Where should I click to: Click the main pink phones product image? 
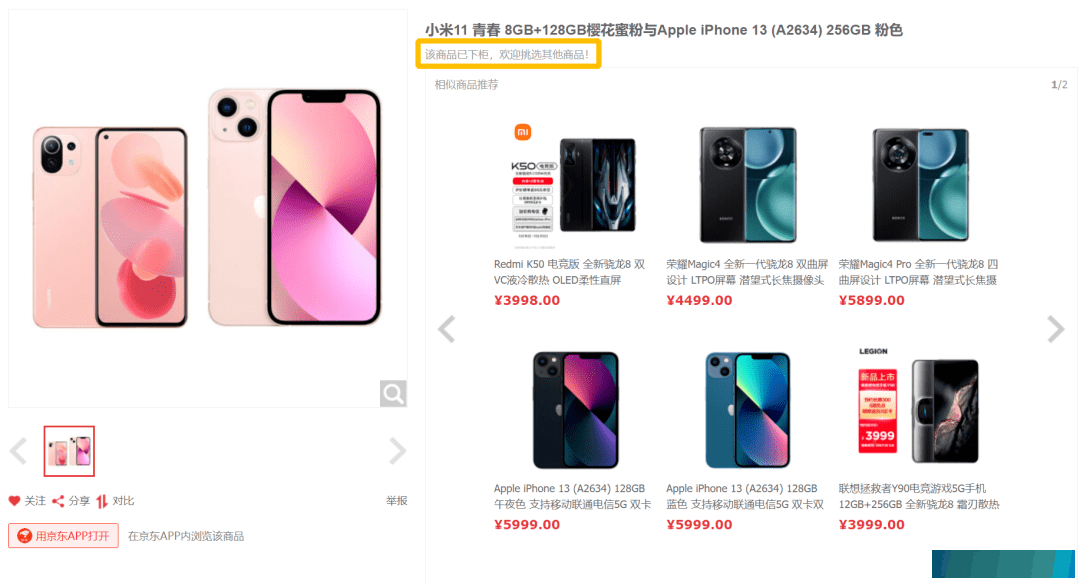point(207,208)
